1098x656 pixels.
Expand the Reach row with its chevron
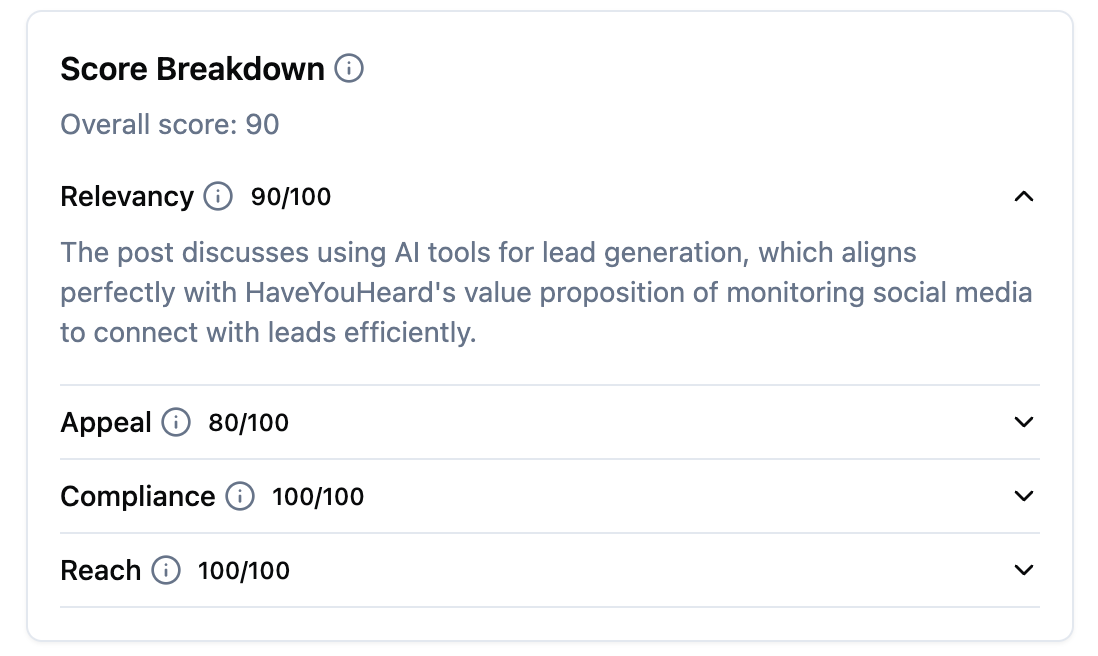click(x=1023, y=570)
